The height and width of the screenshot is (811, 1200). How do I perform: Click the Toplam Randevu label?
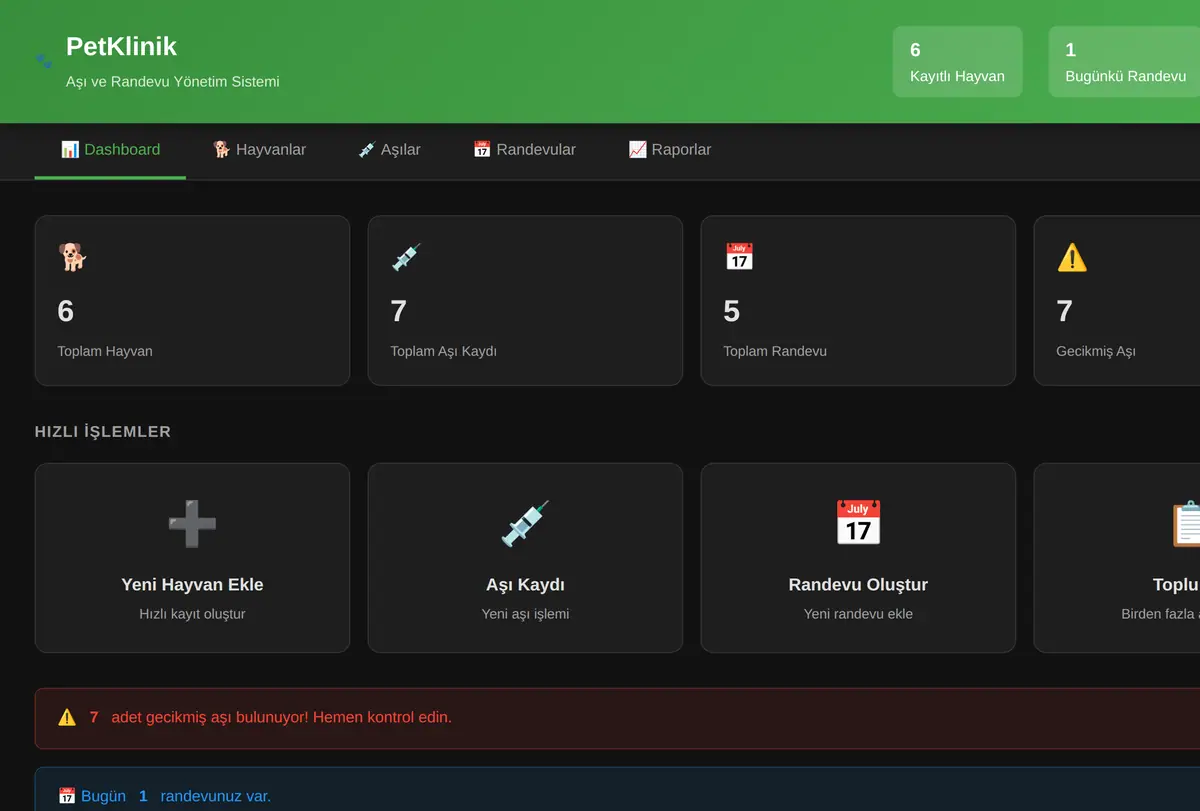(775, 351)
